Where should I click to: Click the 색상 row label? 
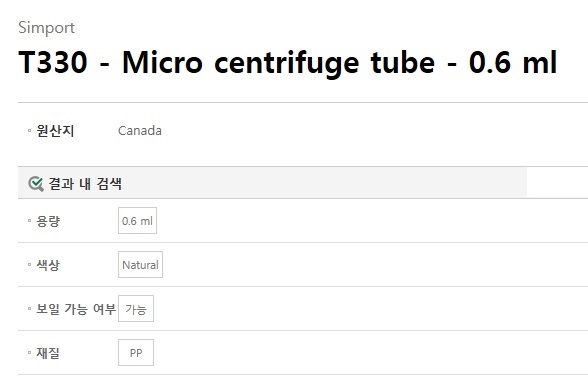click(48, 265)
